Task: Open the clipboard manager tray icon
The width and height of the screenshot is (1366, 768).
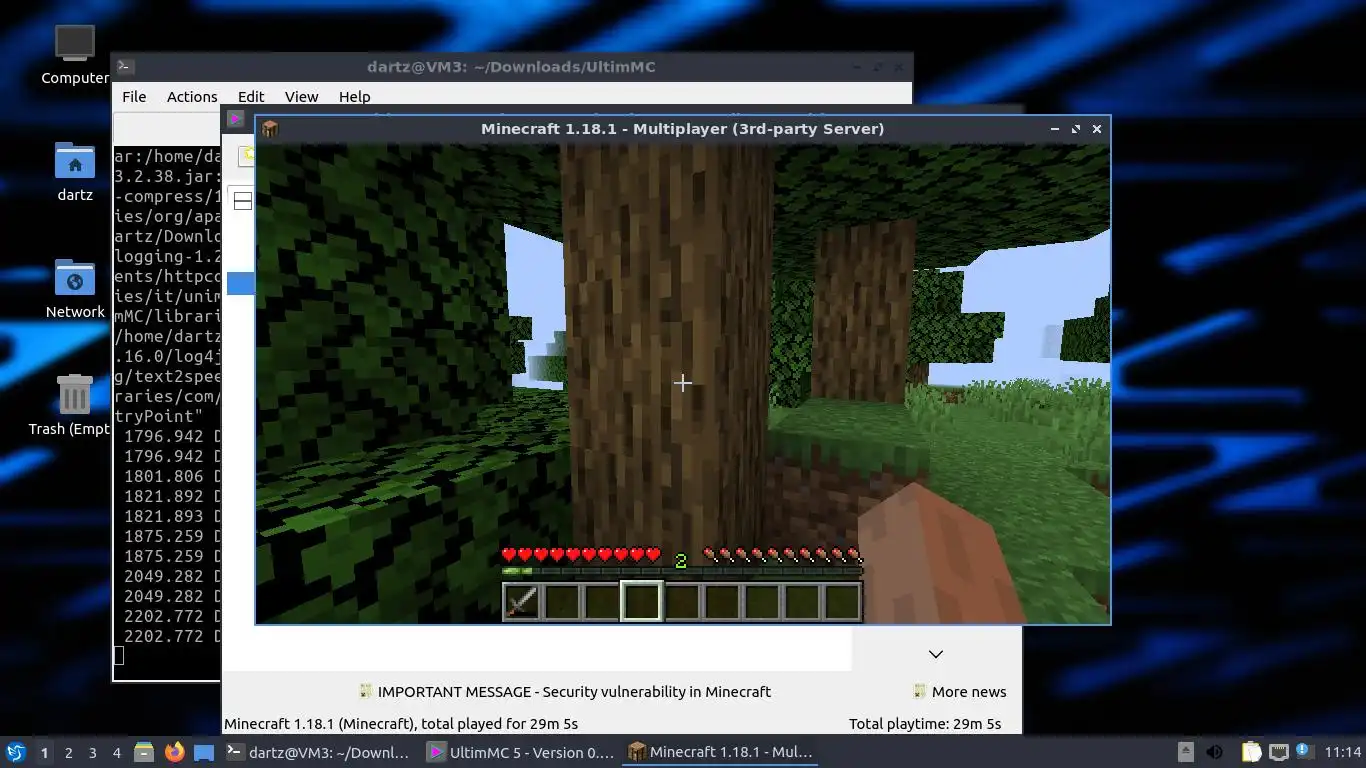Action: coord(1251,752)
